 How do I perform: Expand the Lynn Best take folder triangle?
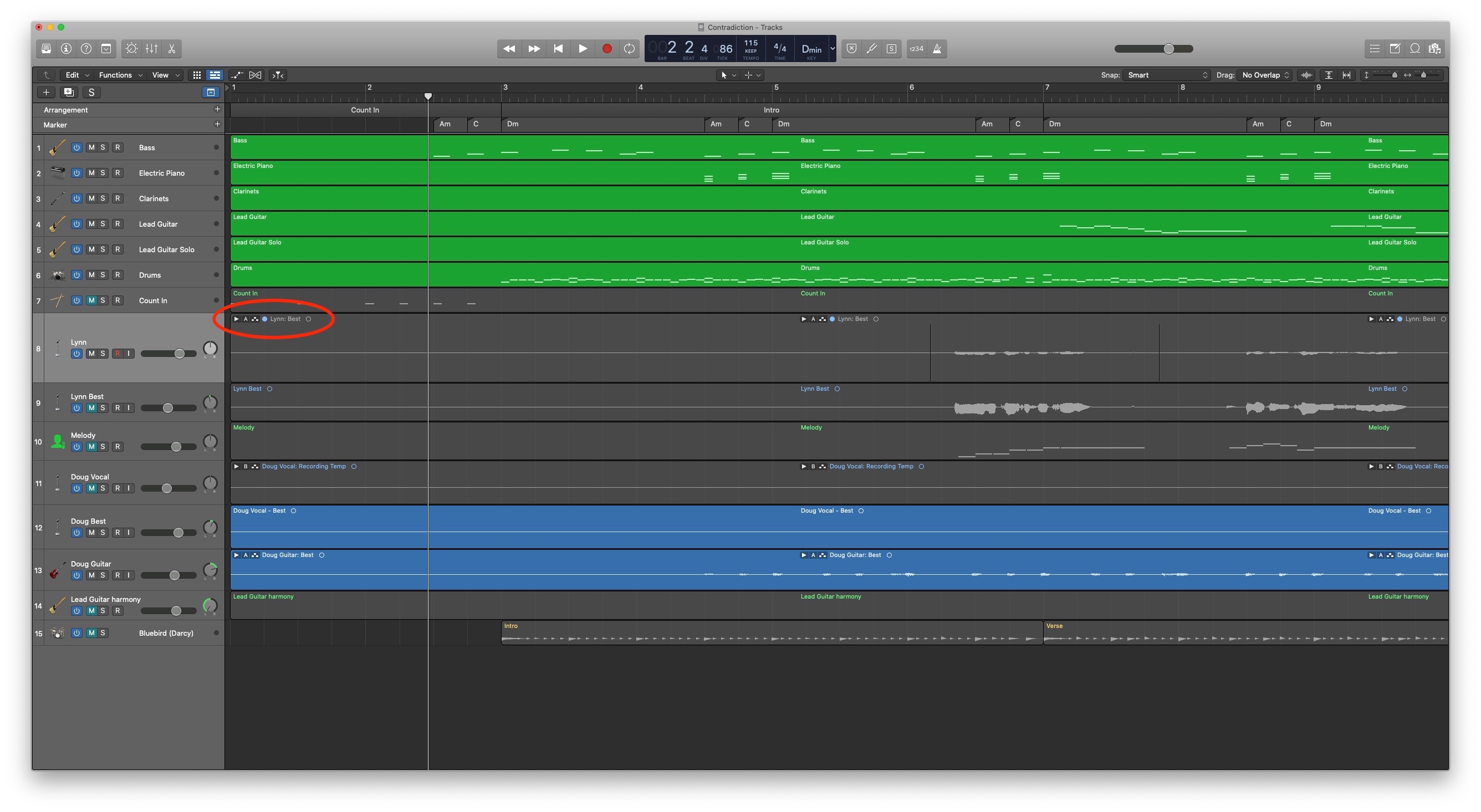pyautogui.click(x=236, y=319)
